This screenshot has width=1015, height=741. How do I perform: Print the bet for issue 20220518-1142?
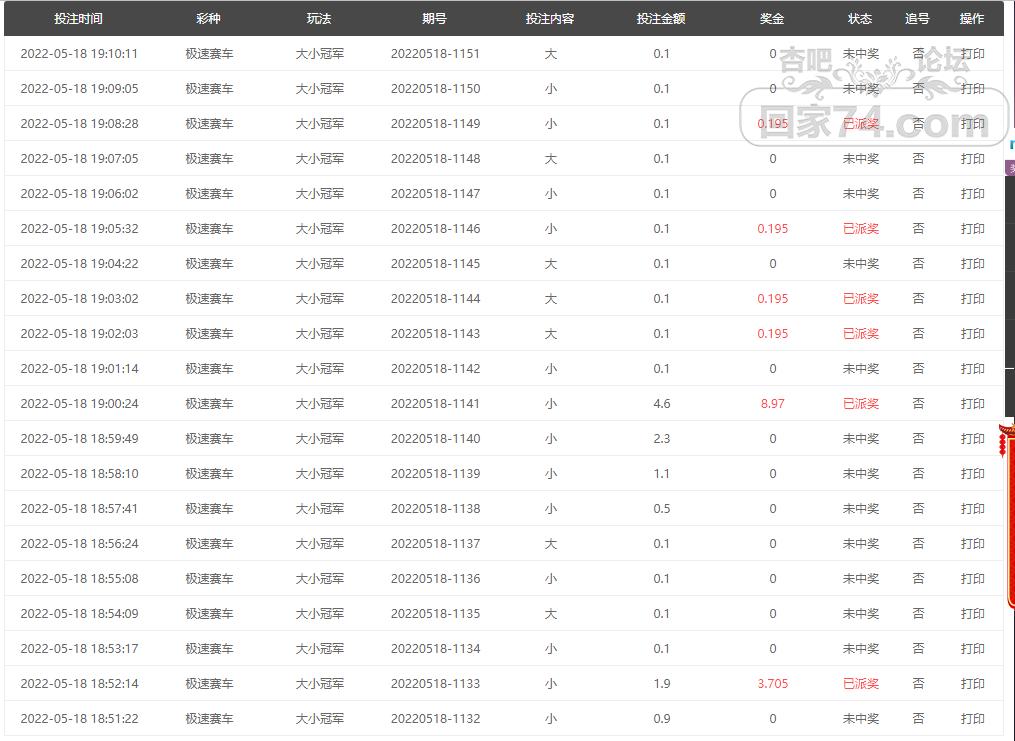point(972,368)
